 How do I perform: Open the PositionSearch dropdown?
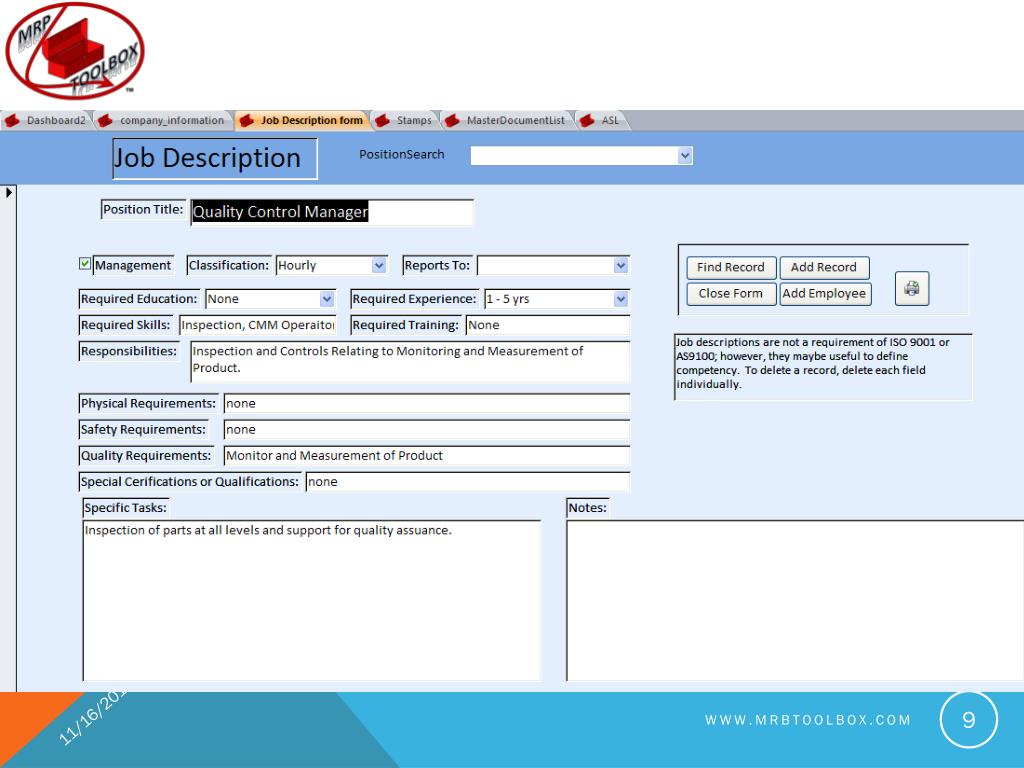684,155
